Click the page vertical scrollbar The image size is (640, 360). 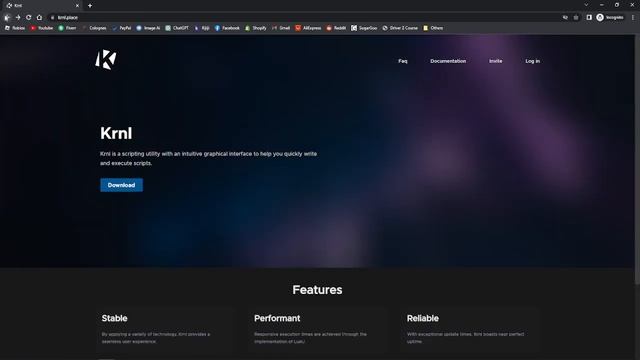pyautogui.click(x=637, y=159)
